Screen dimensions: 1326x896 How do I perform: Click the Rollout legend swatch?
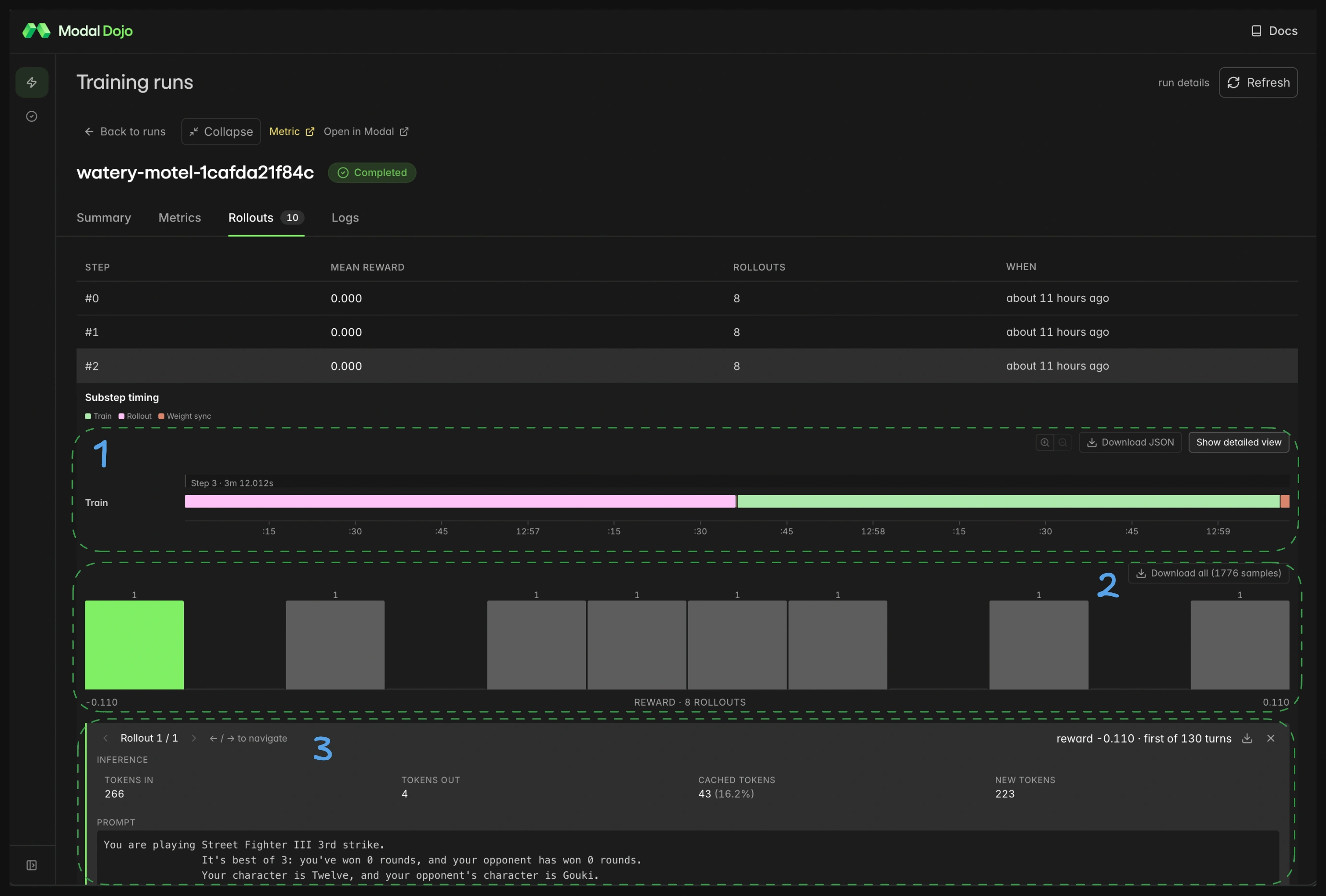pyautogui.click(x=121, y=416)
